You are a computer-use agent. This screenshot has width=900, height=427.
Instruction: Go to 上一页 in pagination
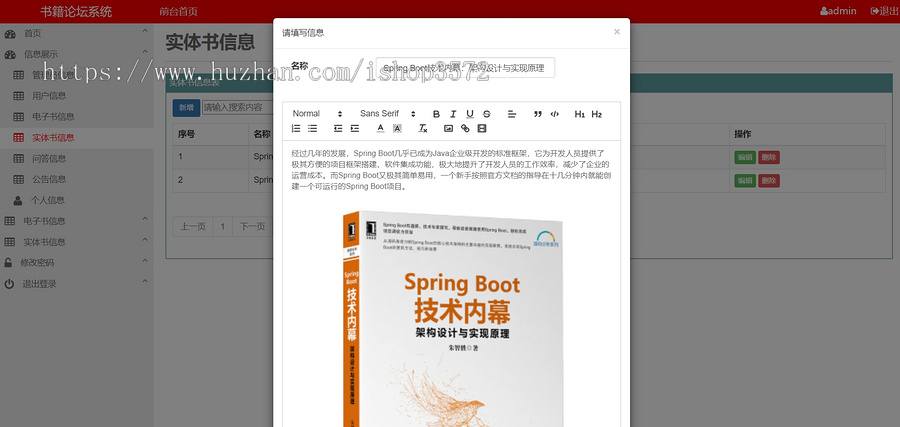[x=193, y=227]
